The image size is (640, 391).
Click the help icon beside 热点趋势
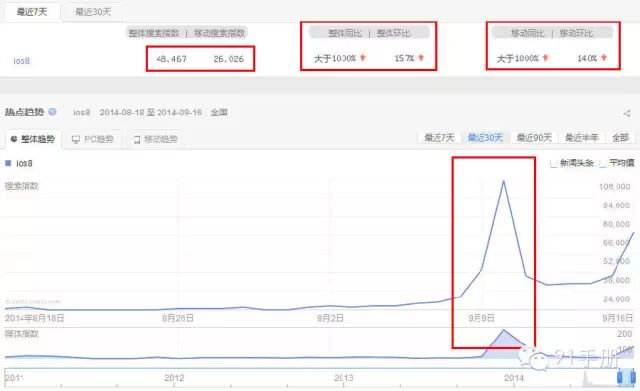tap(52, 111)
